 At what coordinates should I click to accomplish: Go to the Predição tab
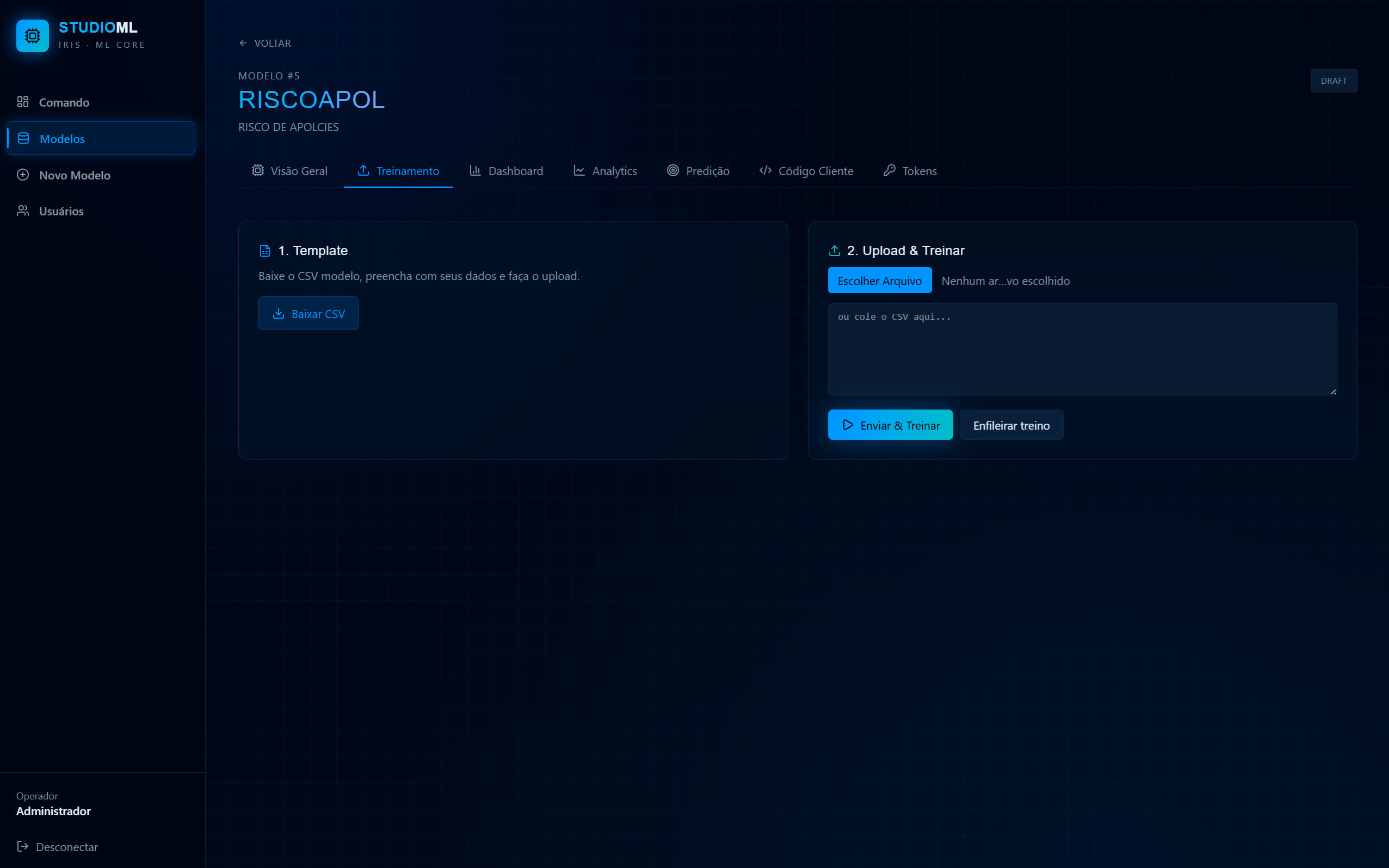tap(698, 171)
